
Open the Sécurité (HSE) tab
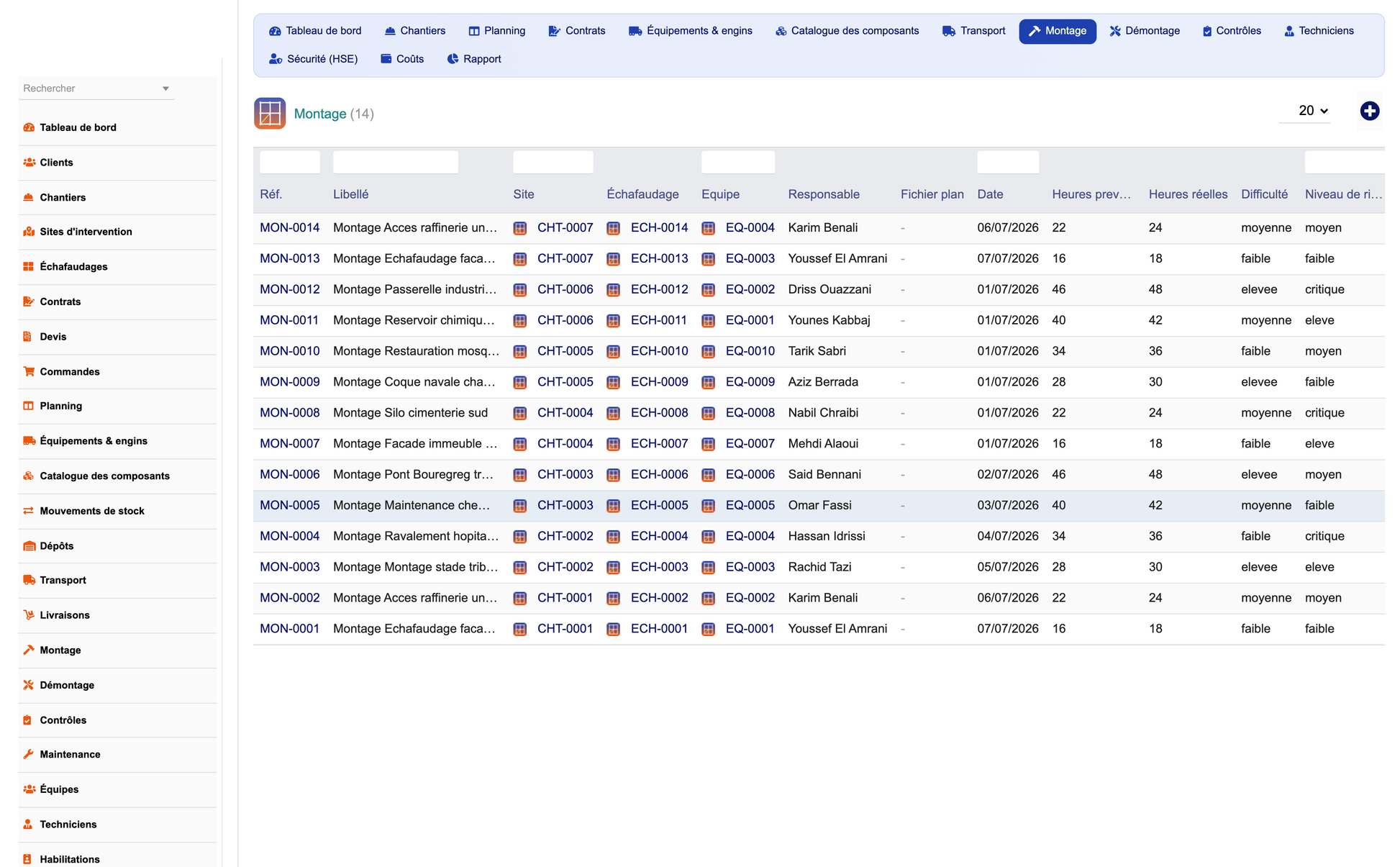pos(314,59)
